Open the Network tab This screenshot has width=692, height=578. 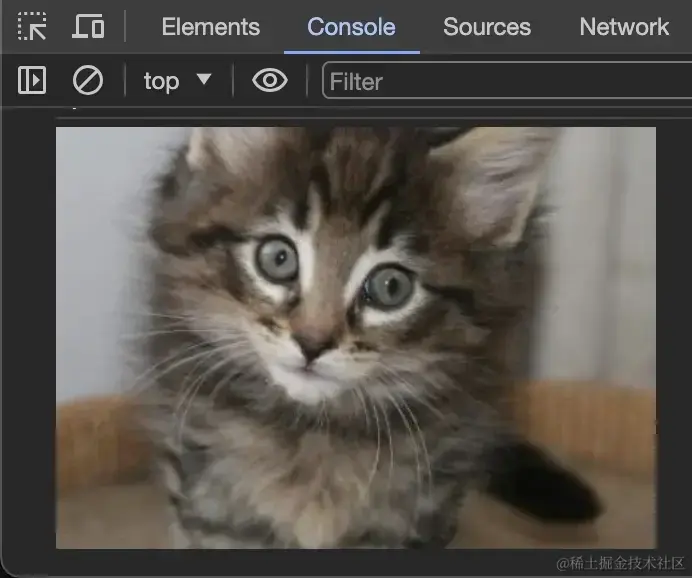tap(624, 27)
